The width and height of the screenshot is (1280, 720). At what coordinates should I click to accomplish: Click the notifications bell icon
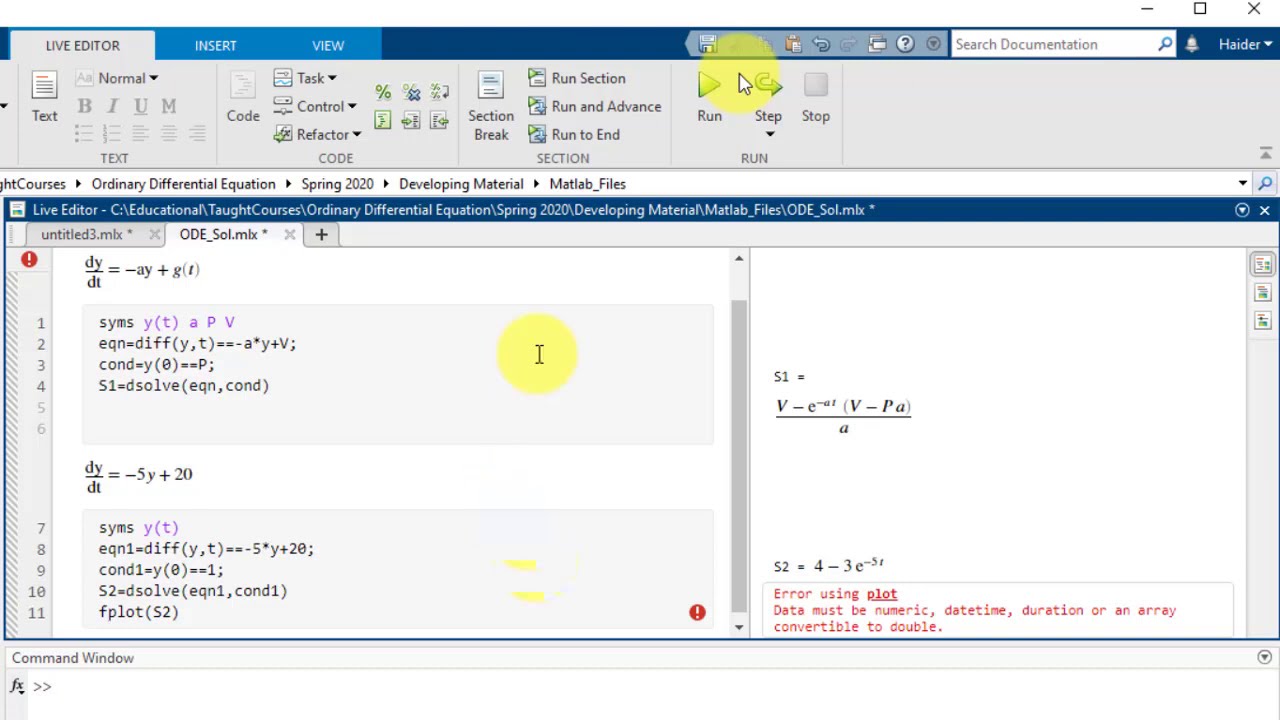[1192, 44]
